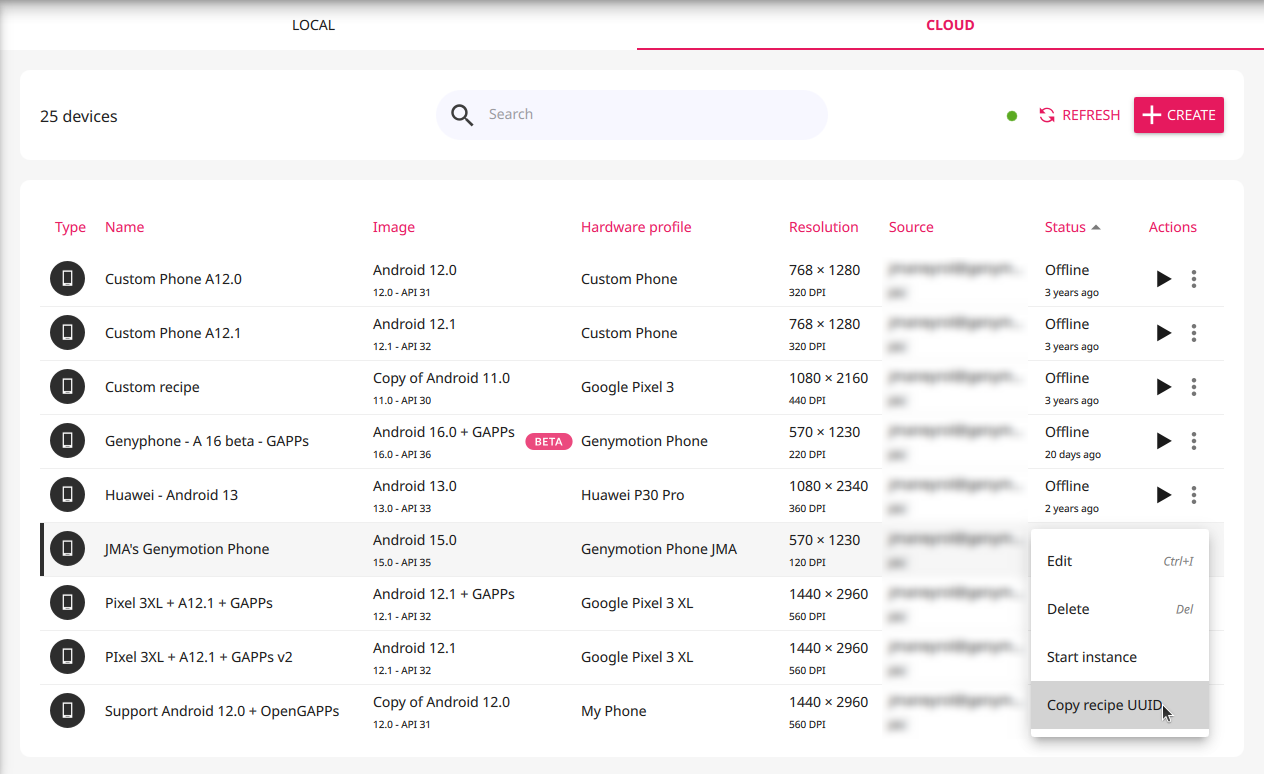1264x774 pixels.
Task: Open the kebab menu for Genyphone - A 16 beta
Action: 1194,441
